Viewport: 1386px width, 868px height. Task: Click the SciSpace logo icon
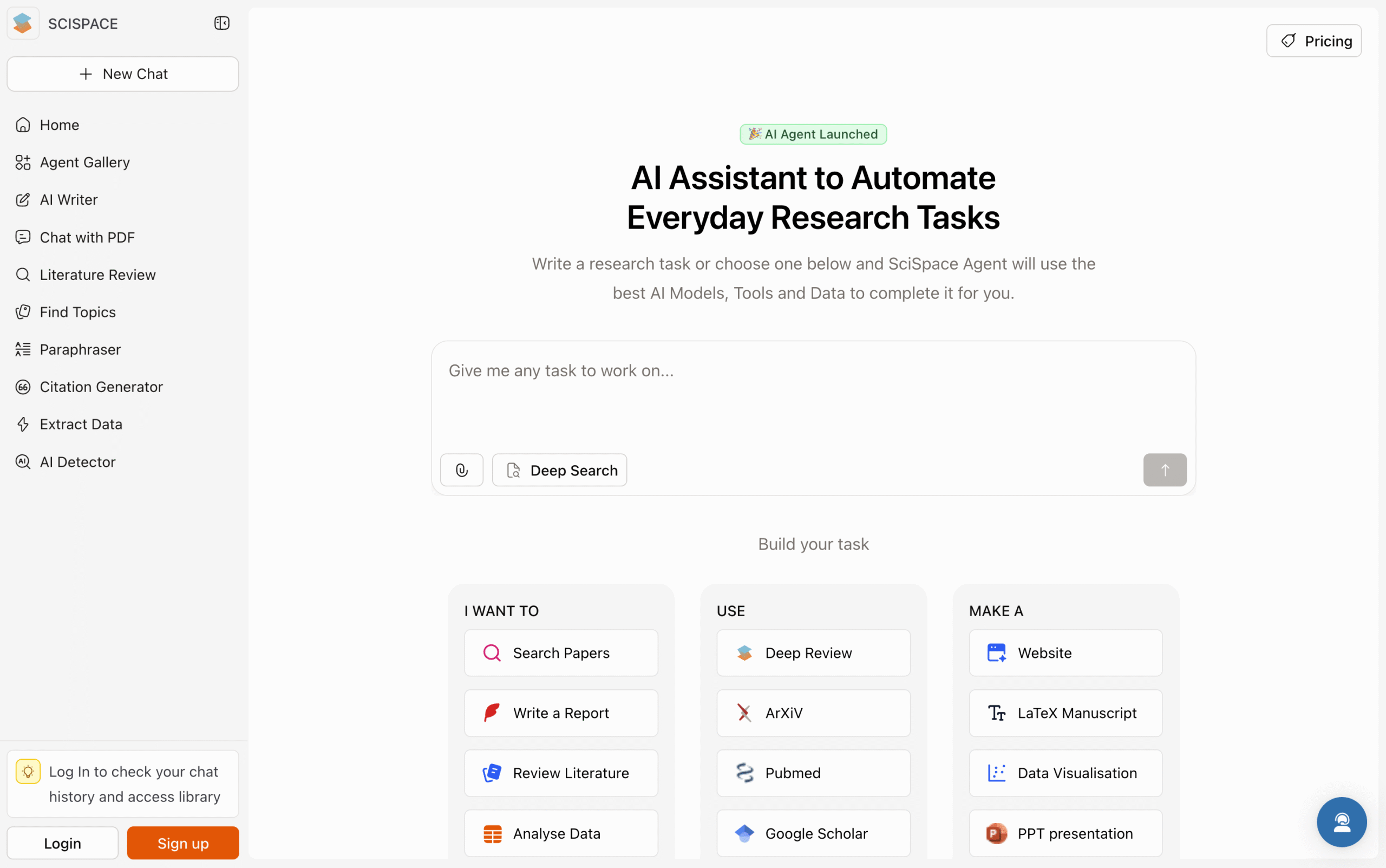(23, 23)
